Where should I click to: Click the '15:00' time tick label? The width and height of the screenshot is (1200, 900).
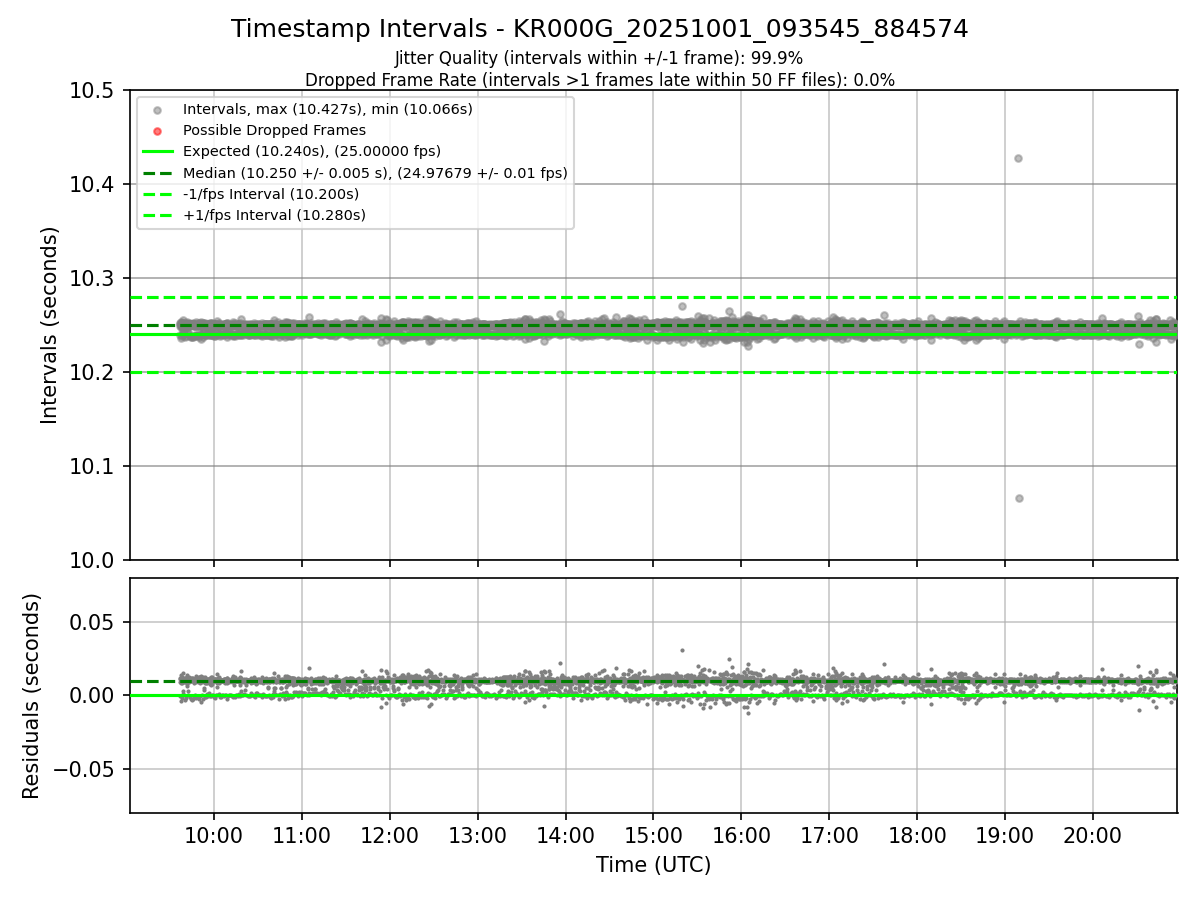(x=653, y=835)
